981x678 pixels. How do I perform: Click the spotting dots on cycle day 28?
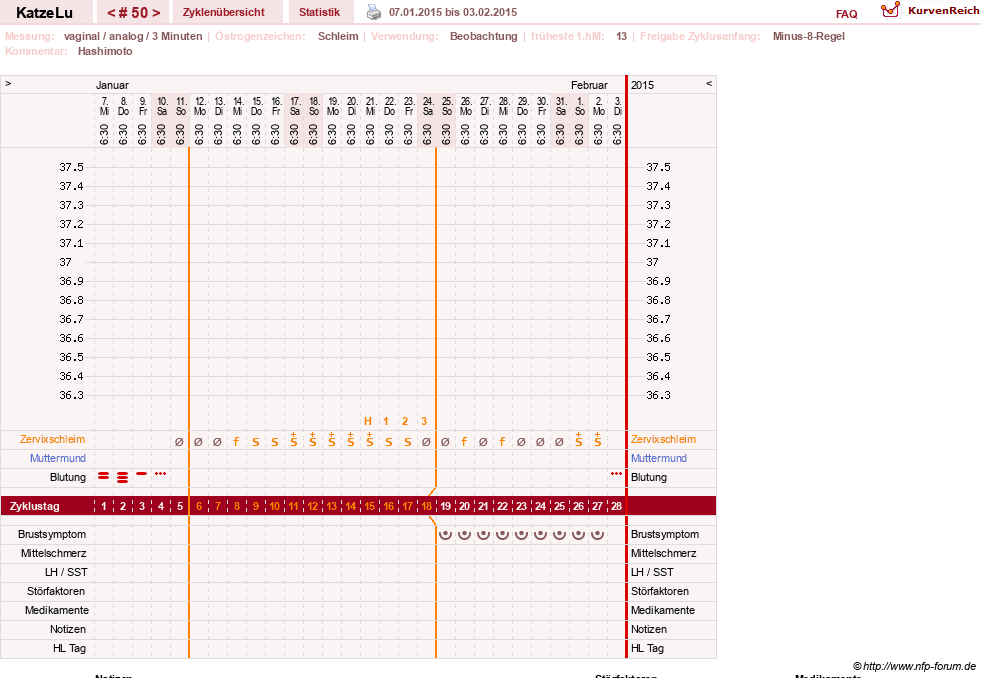(x=616, y=473)
